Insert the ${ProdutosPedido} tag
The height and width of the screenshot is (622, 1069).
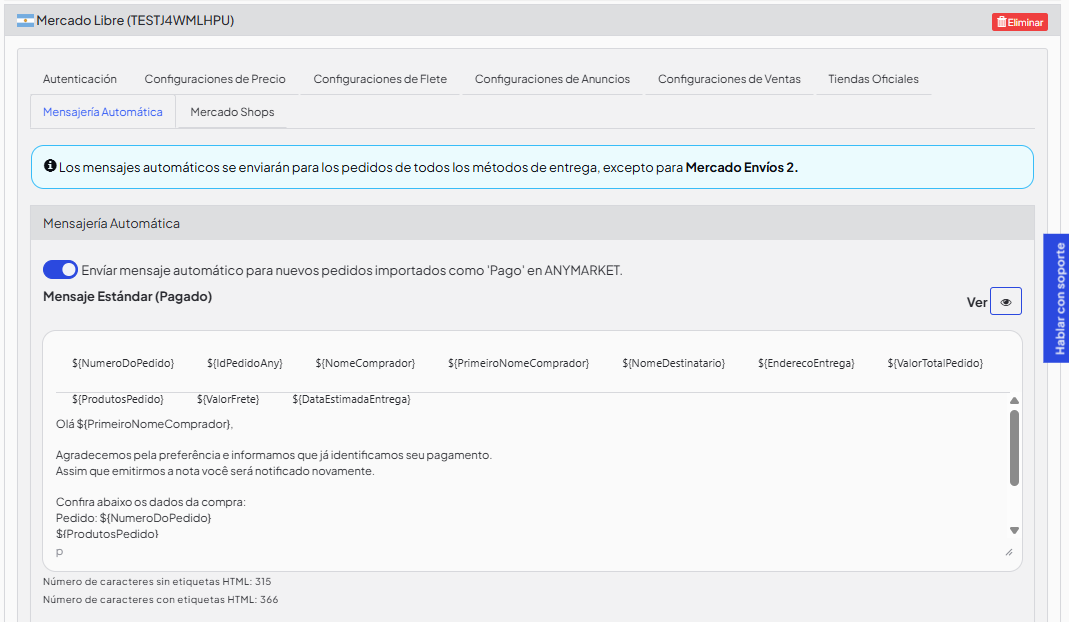coord(117,399)
